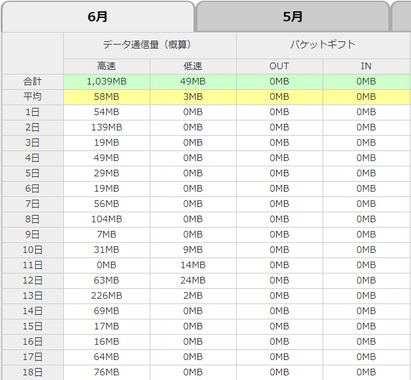Click the 8日 row label

[33, 219]
